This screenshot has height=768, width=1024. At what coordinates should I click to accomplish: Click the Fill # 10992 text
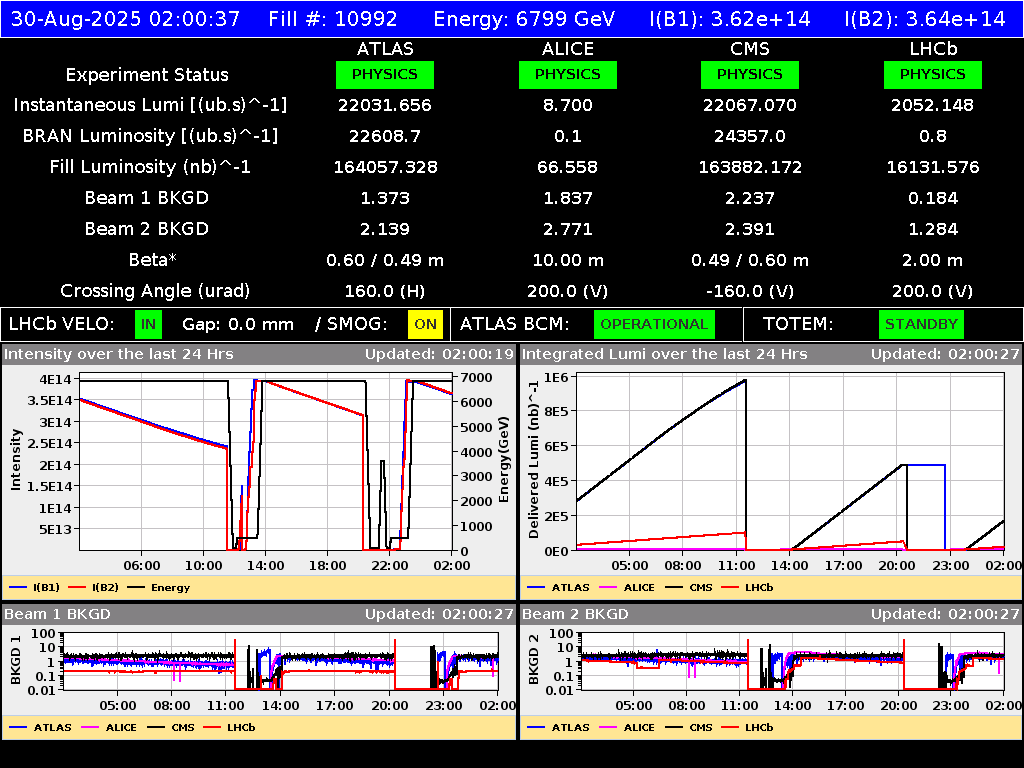click(333, 19)
